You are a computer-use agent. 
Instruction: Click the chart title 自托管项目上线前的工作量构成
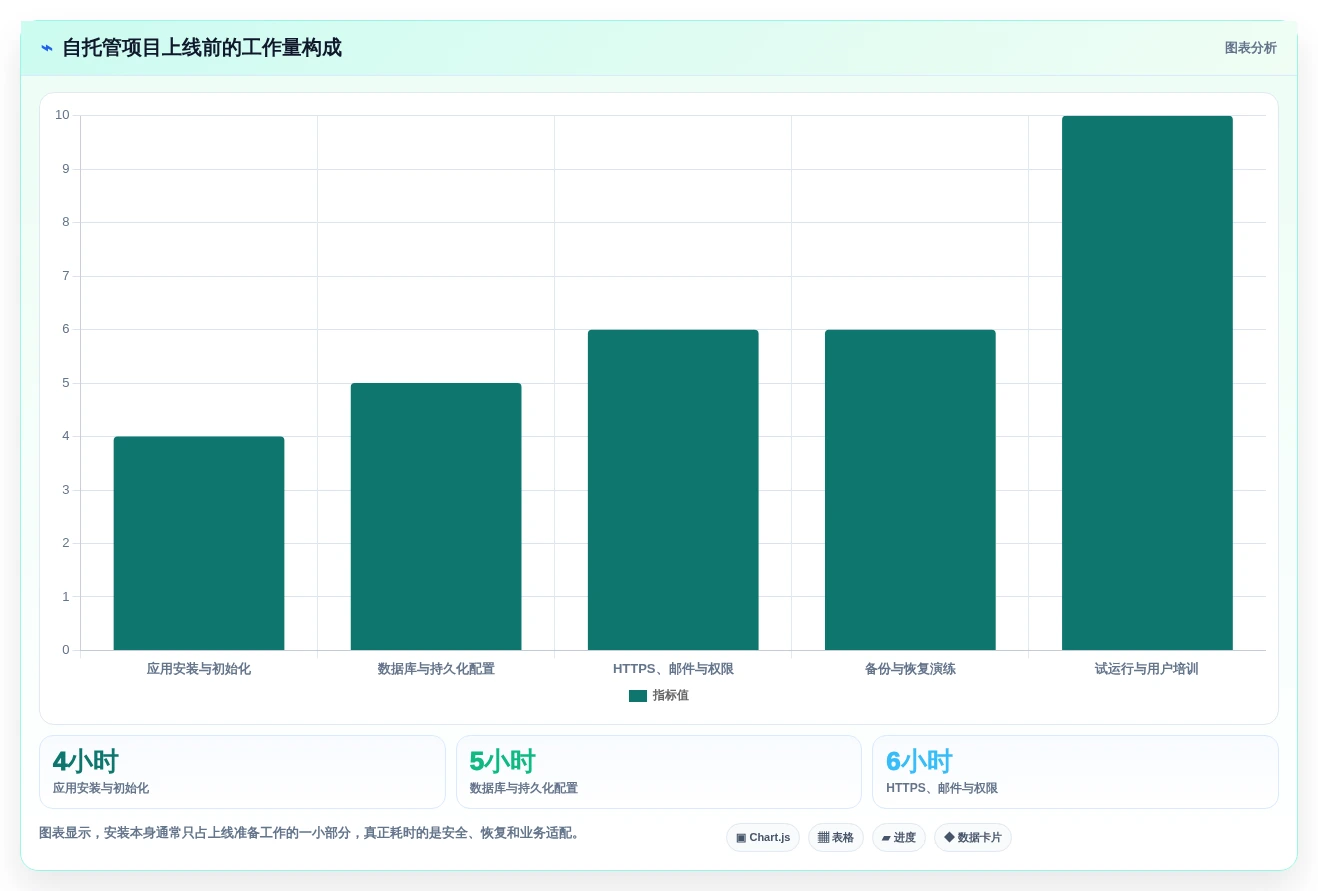tap(202, 48)
